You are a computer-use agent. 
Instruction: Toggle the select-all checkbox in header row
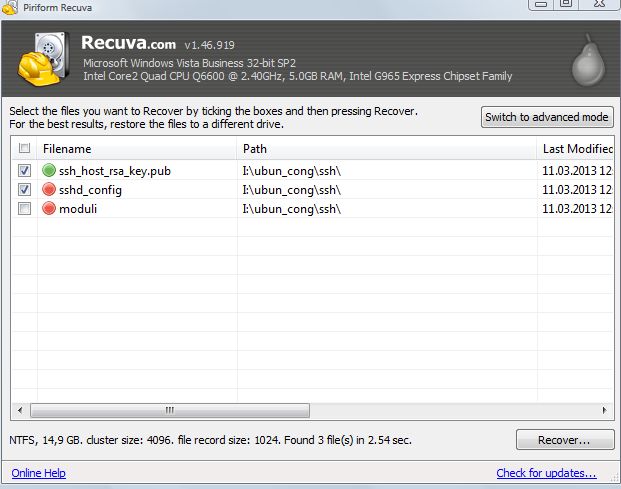24,148
